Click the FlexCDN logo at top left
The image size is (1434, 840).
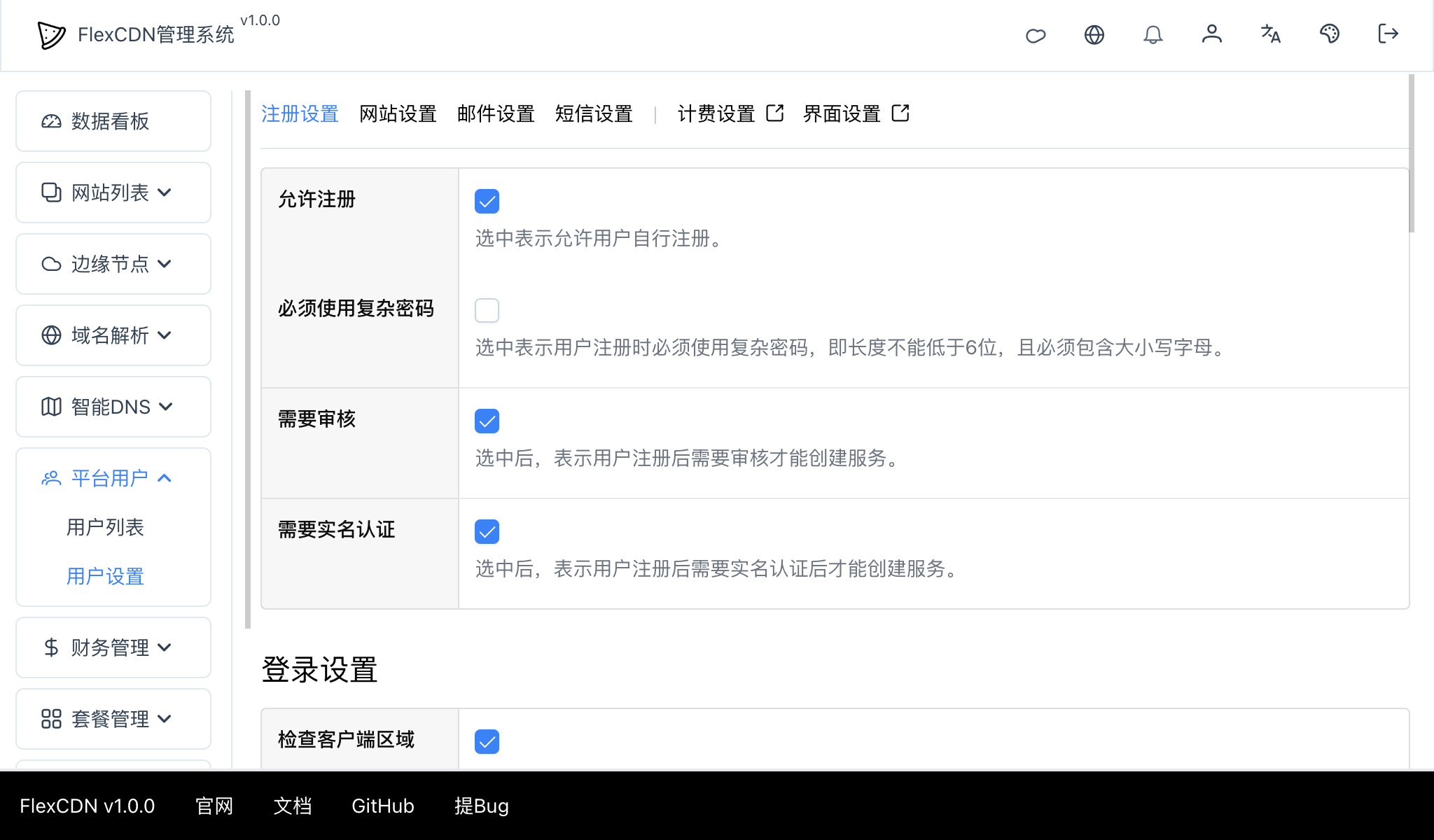point(50,34)
